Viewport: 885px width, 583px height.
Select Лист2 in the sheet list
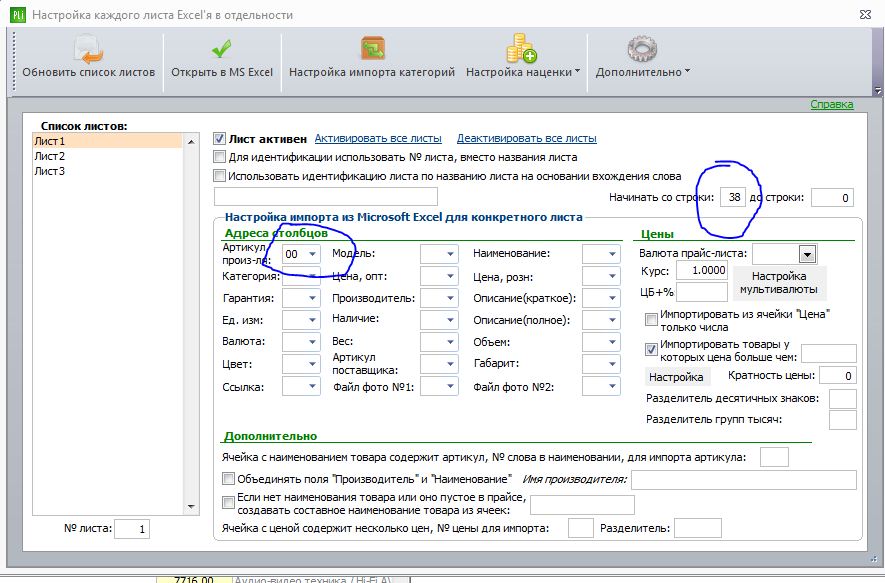pos(107,156)
